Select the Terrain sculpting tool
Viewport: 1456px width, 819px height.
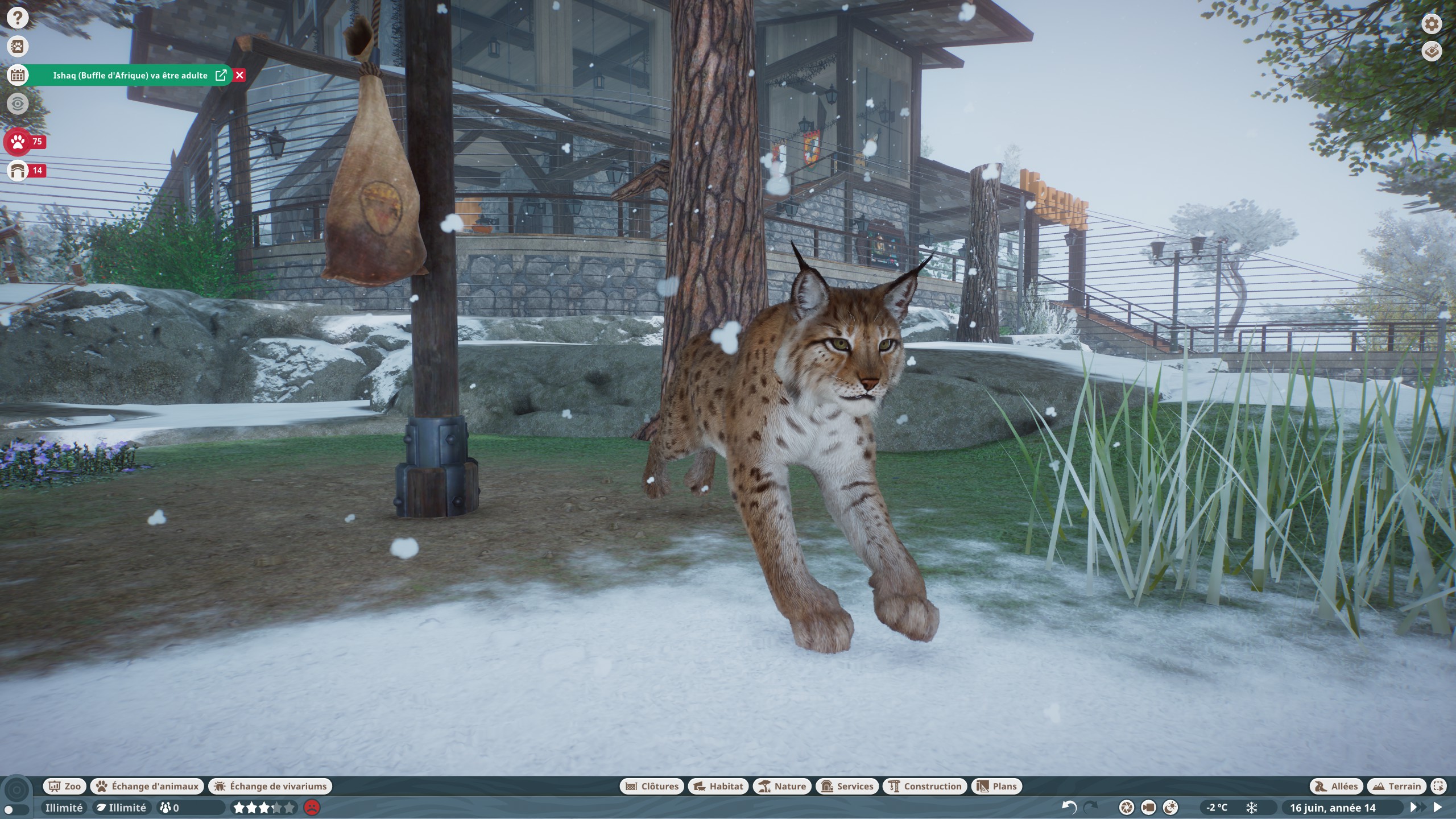click(1397, 786)
